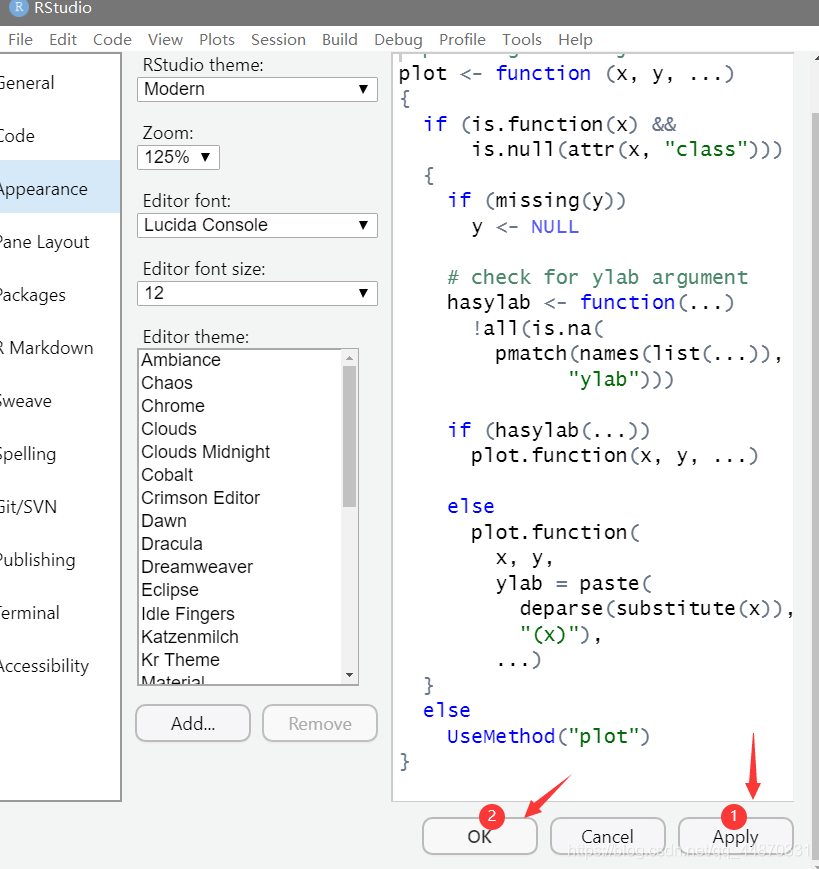Select Chaos editor theme

[240, 383]
